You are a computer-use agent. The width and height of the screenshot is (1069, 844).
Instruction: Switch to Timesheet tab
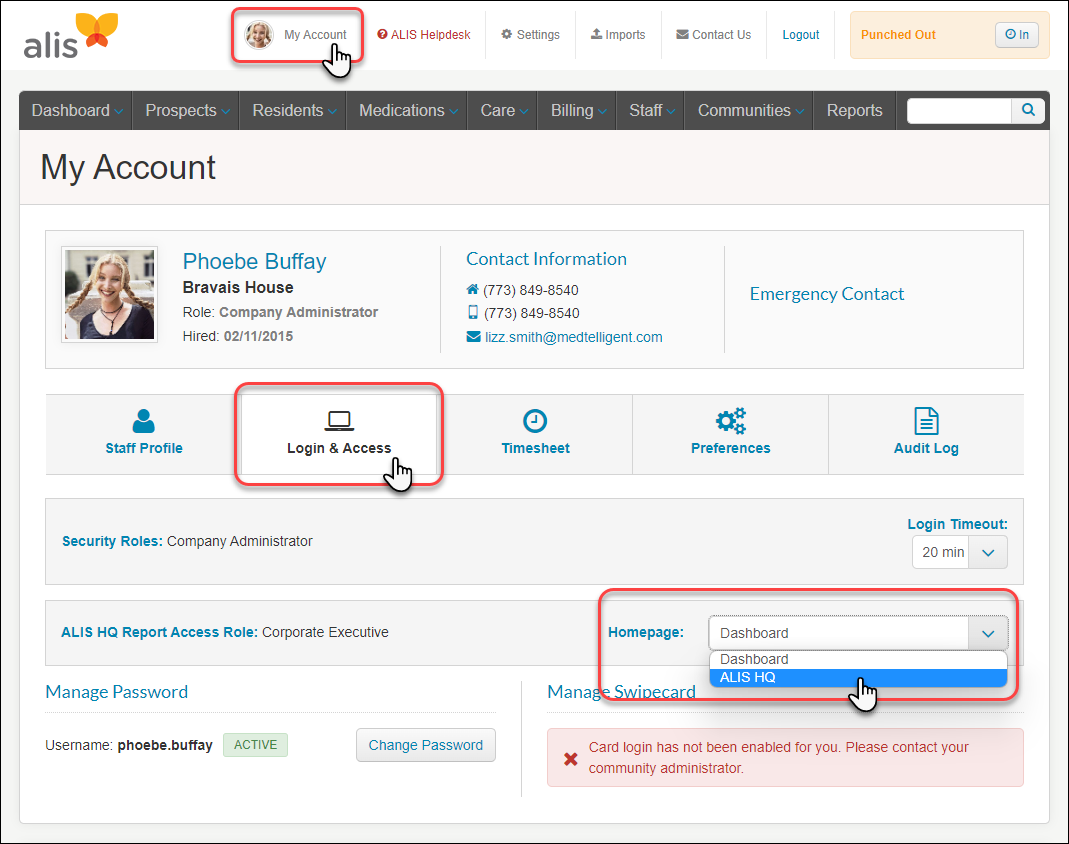coord(535,433)
